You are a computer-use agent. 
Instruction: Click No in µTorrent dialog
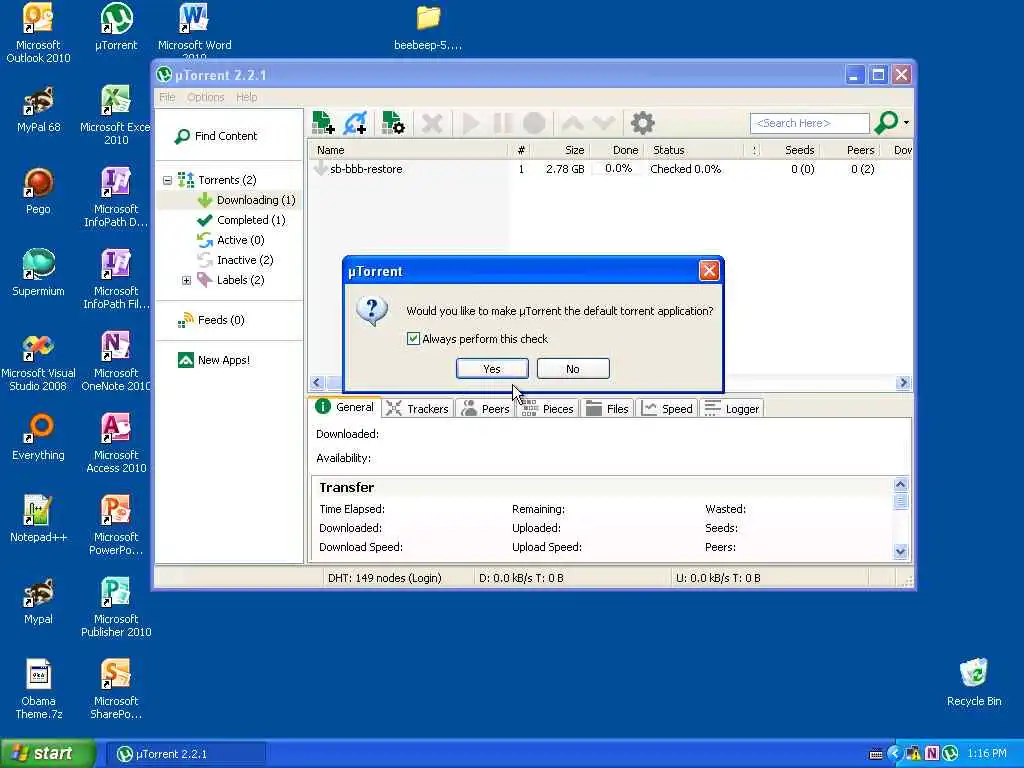click(573, 369)
